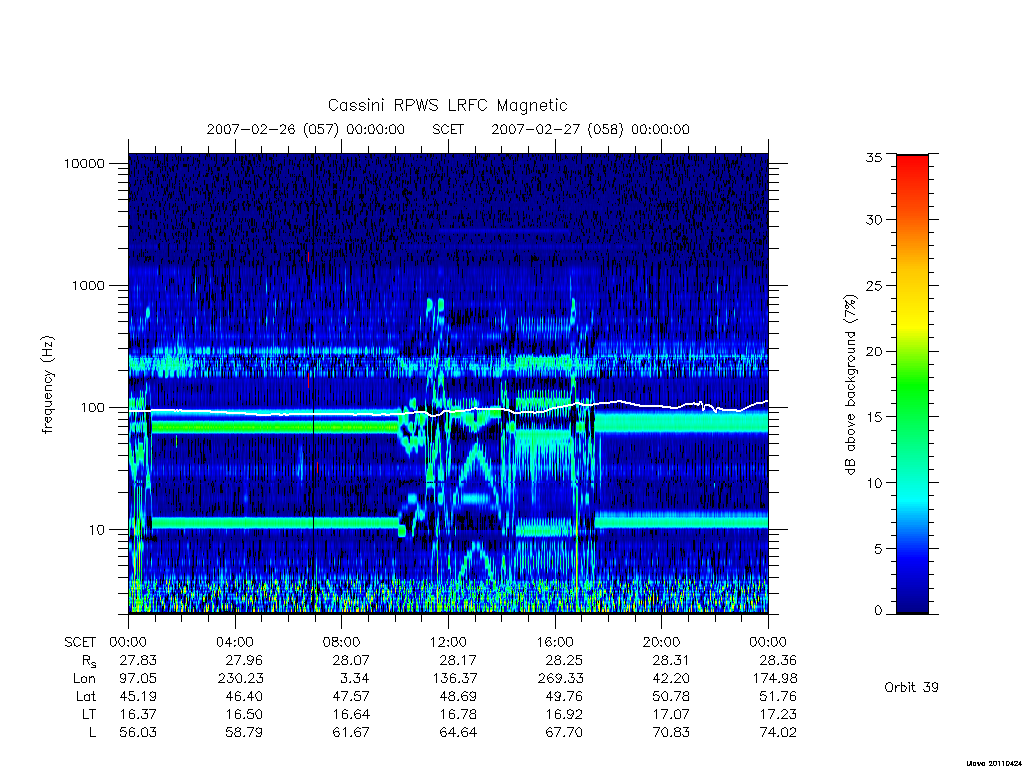Click the "Lat" row label
Viewport: 1024px width, 768px height.
coord(86,697)
